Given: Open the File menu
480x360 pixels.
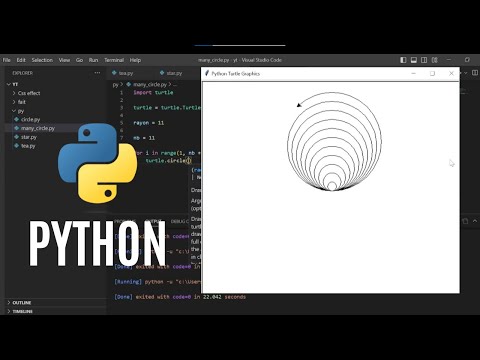Looking at the screenshot, I should coord(7,60).
